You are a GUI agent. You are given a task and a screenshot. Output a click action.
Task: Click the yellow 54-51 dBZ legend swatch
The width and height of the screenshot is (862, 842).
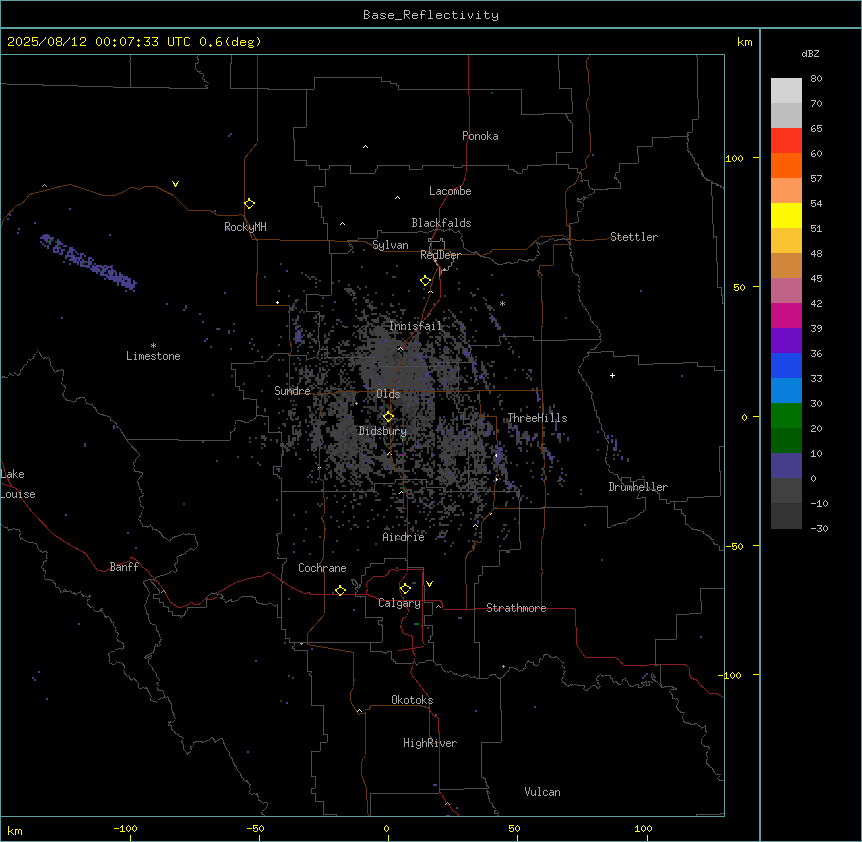point(786,215)
